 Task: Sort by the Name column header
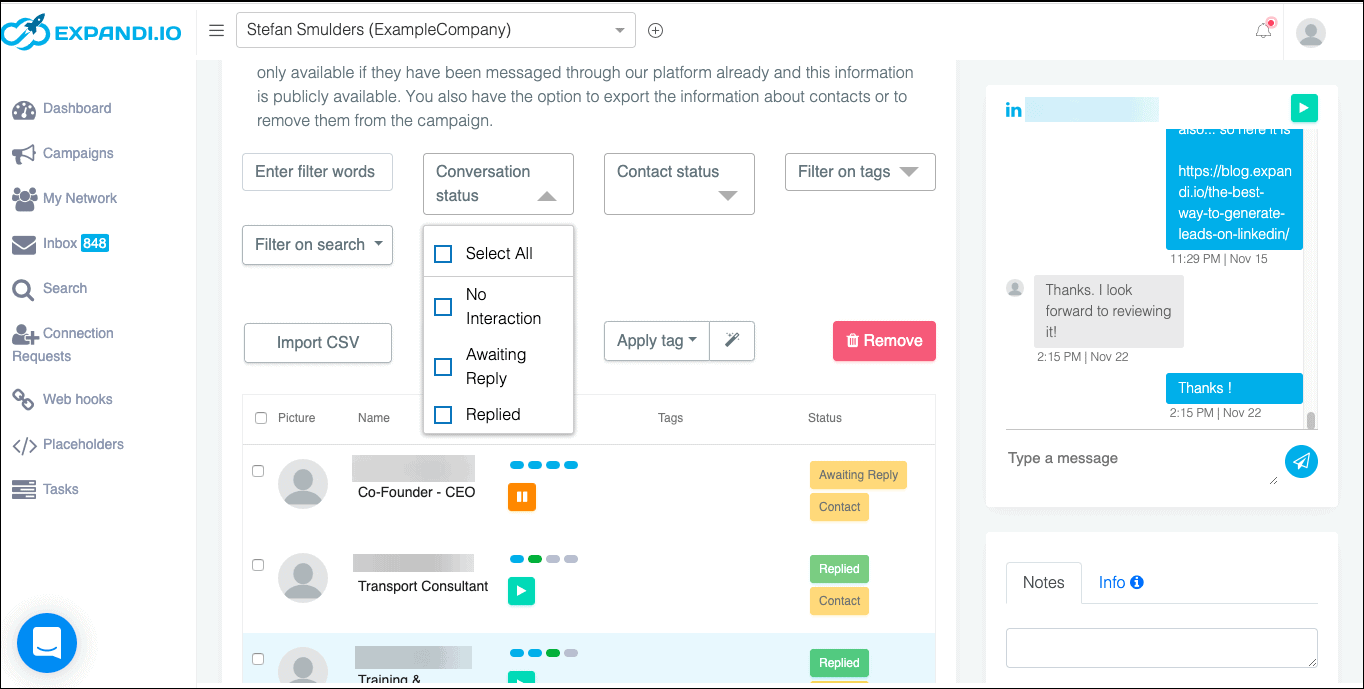374,418
